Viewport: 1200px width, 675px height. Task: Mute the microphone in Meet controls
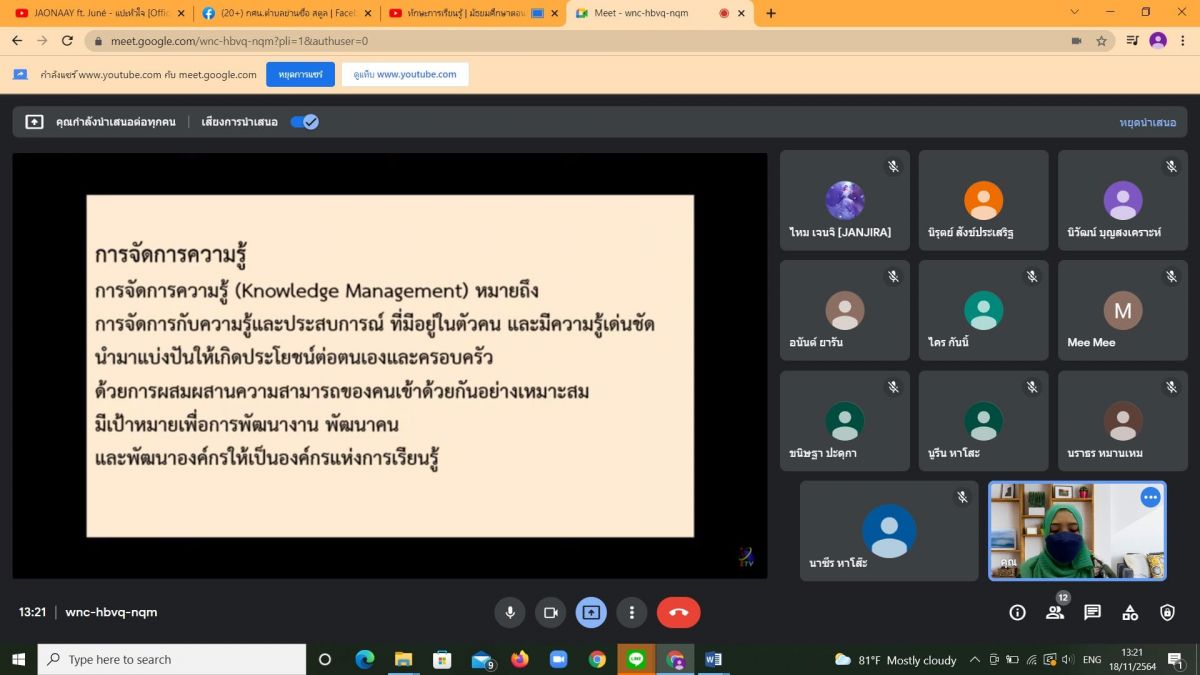point(510,612)
